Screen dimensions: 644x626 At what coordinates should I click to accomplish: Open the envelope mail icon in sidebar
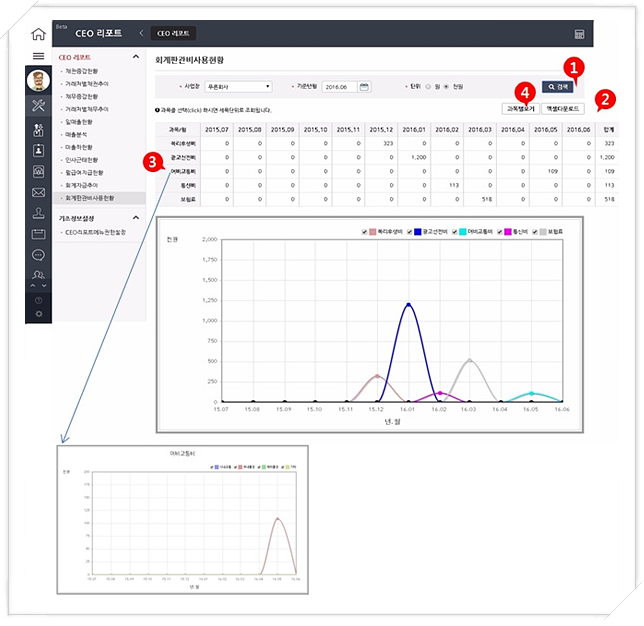[x=38, y=192]
